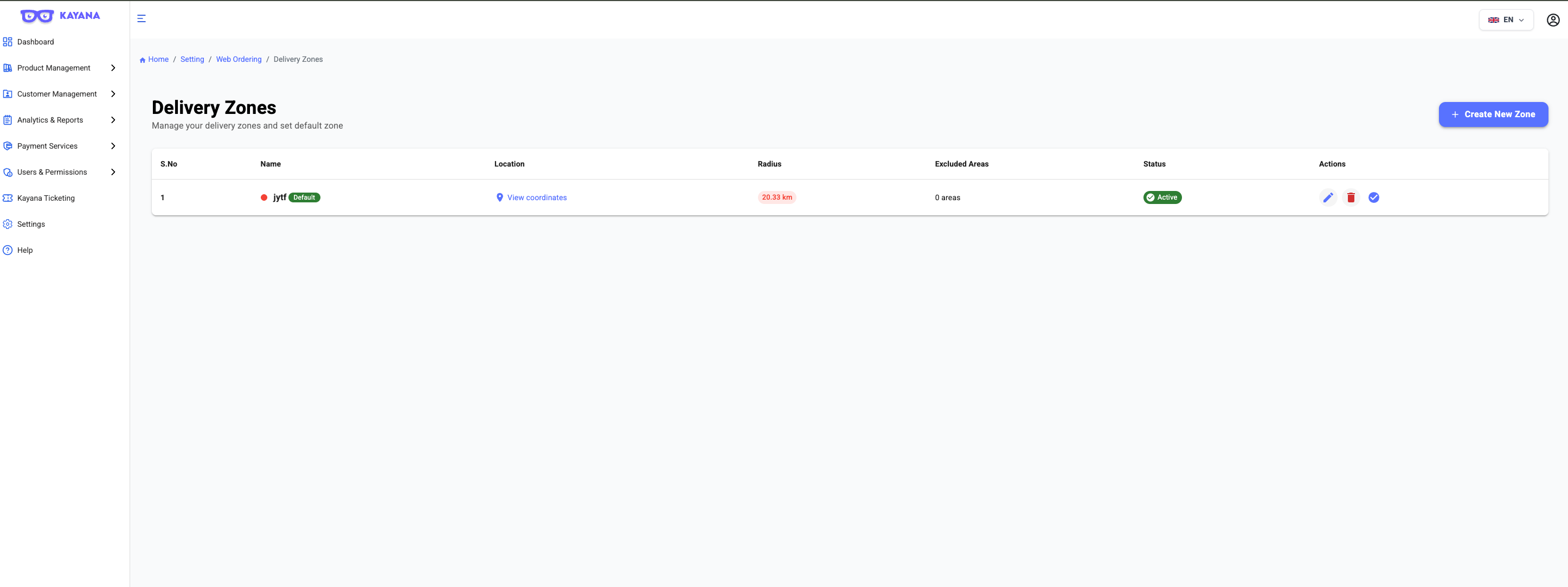Click the Settings gear icon in the sidebar
1568x587 pixels.
tap(7, 224)
